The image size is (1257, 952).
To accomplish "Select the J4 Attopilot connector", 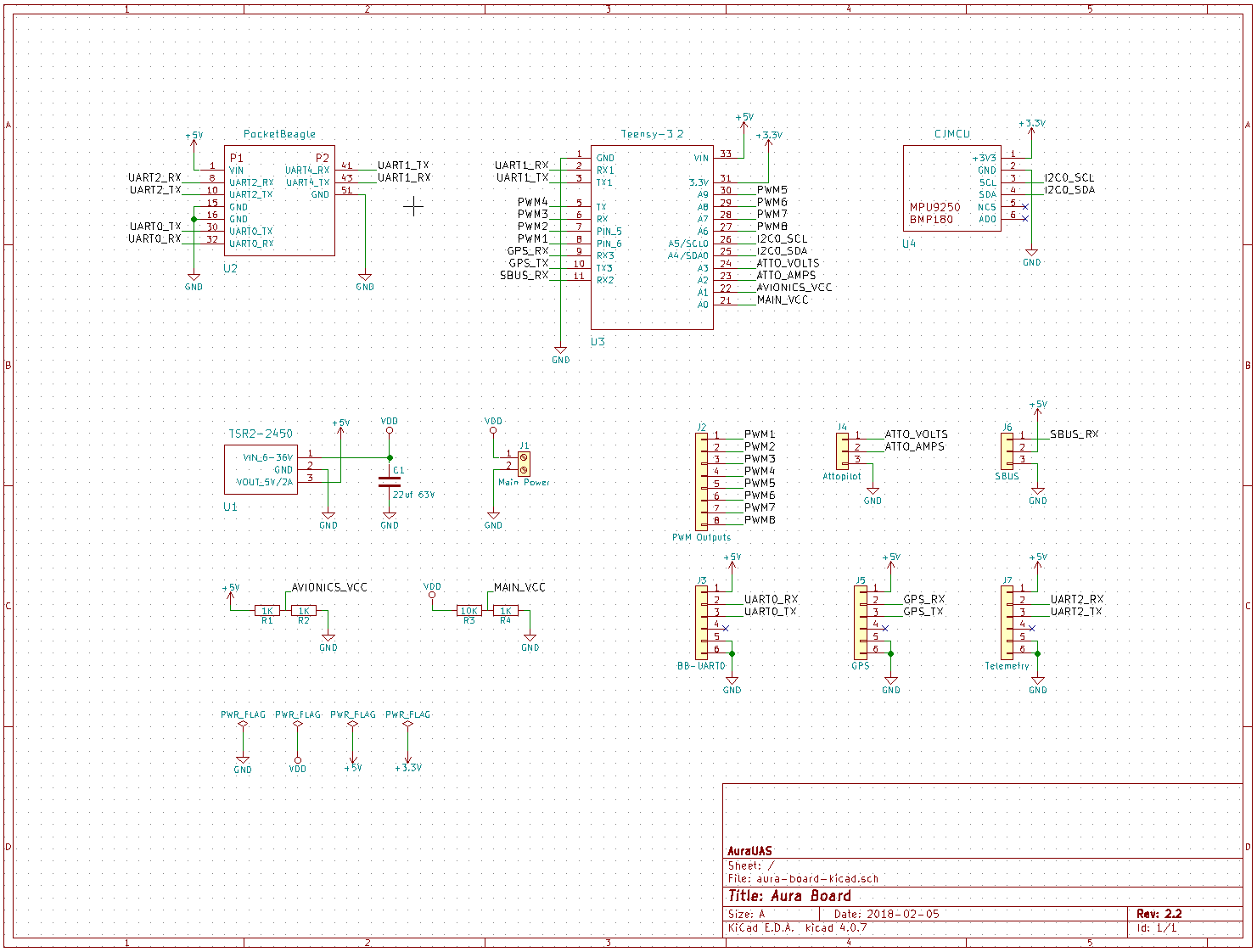I will [x=842, y=451].
